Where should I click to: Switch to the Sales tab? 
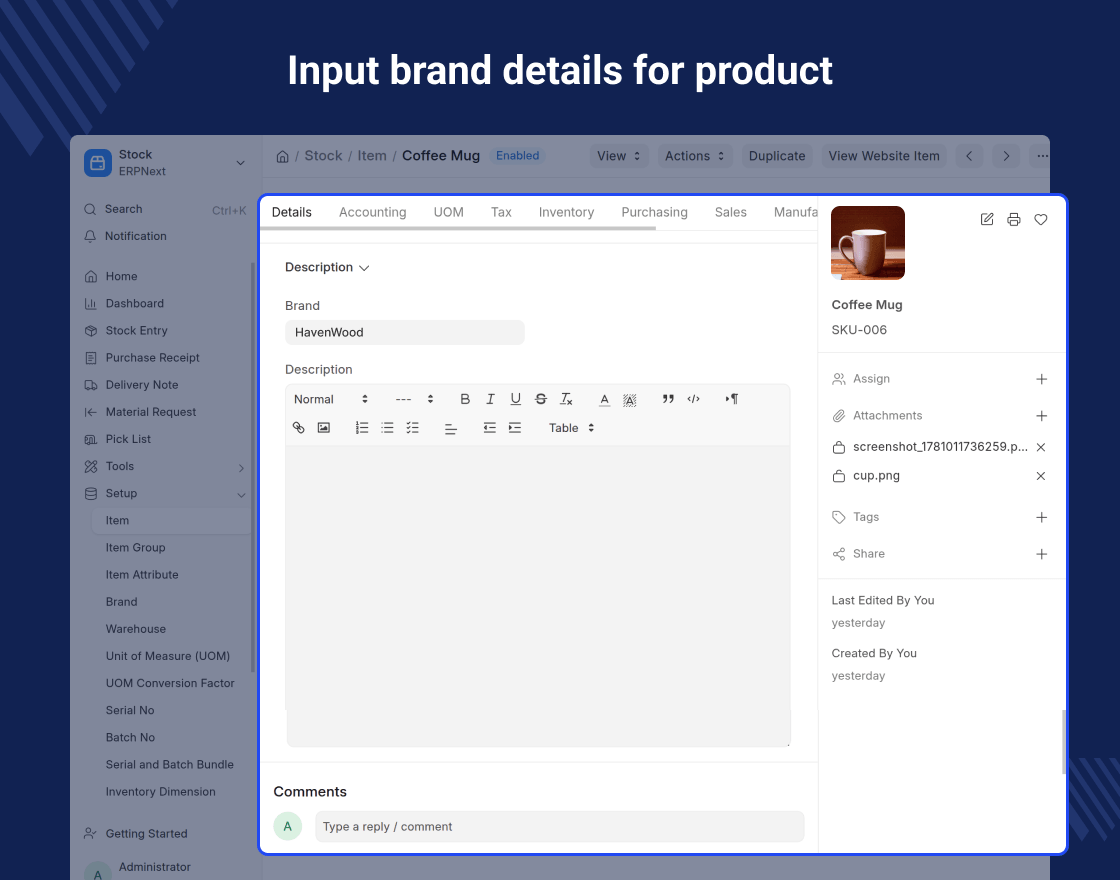click(x=731, y=212)
